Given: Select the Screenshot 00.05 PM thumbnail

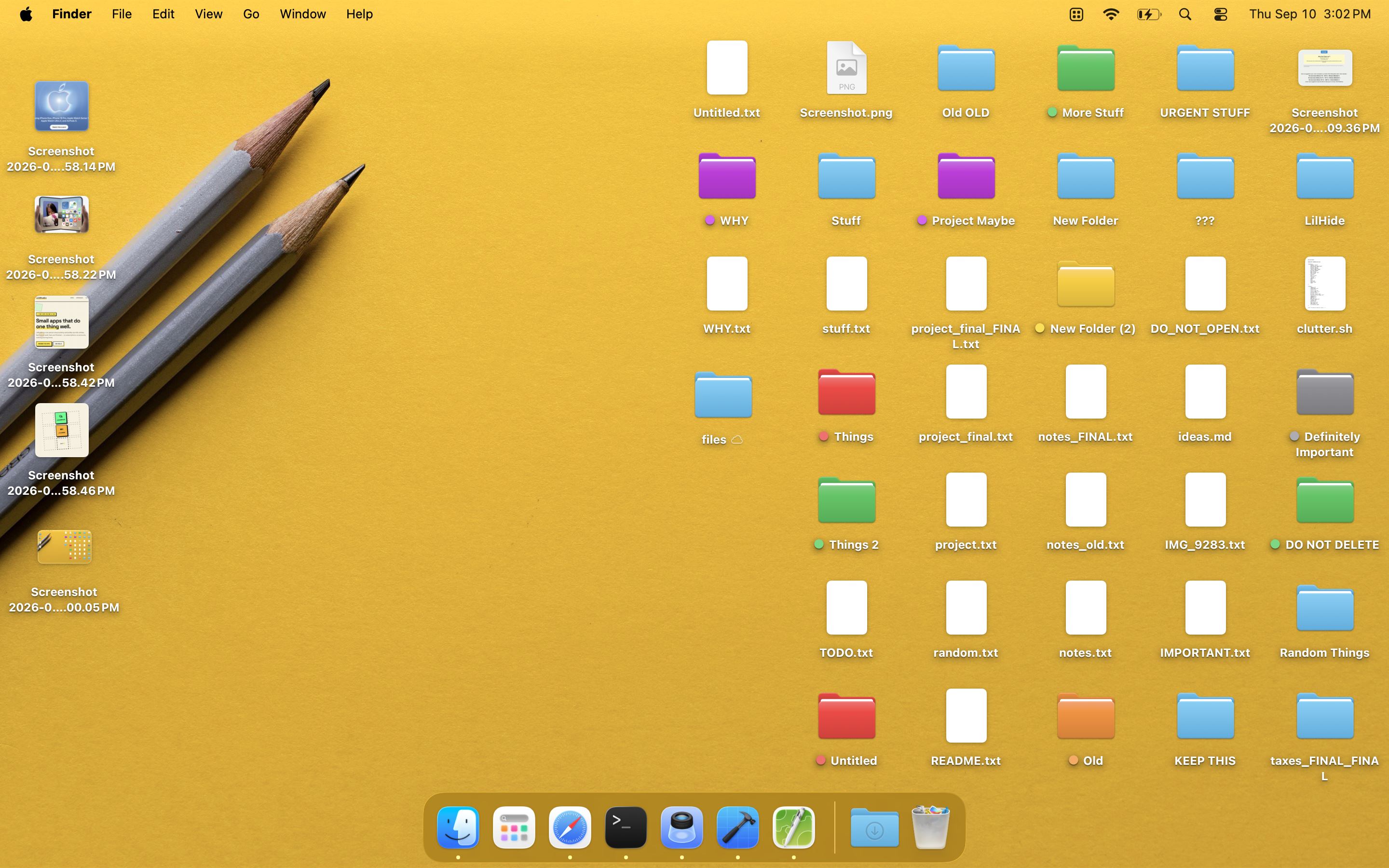Looking at the screenshot, I should coord(64,546).
